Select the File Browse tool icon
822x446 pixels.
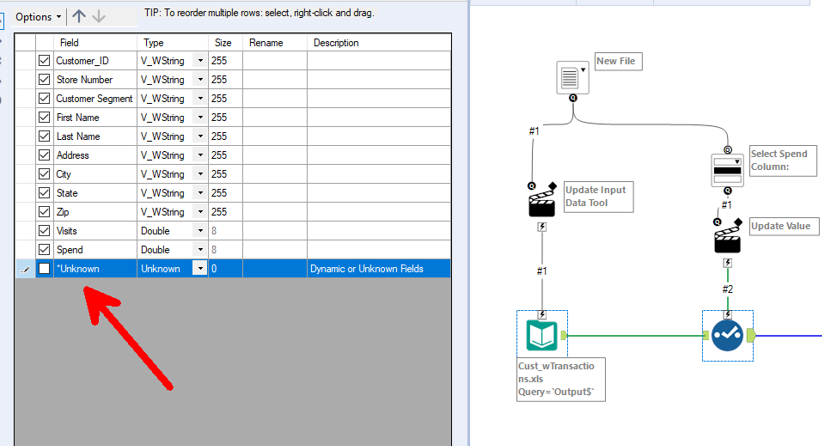pyautogui.click(x=572, y=78)
